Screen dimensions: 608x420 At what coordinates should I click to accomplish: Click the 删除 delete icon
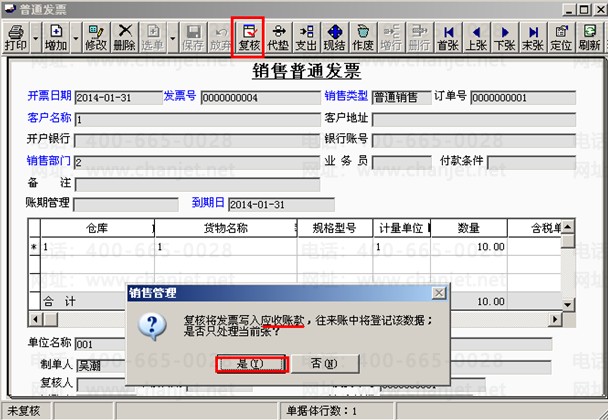point(124,38)
